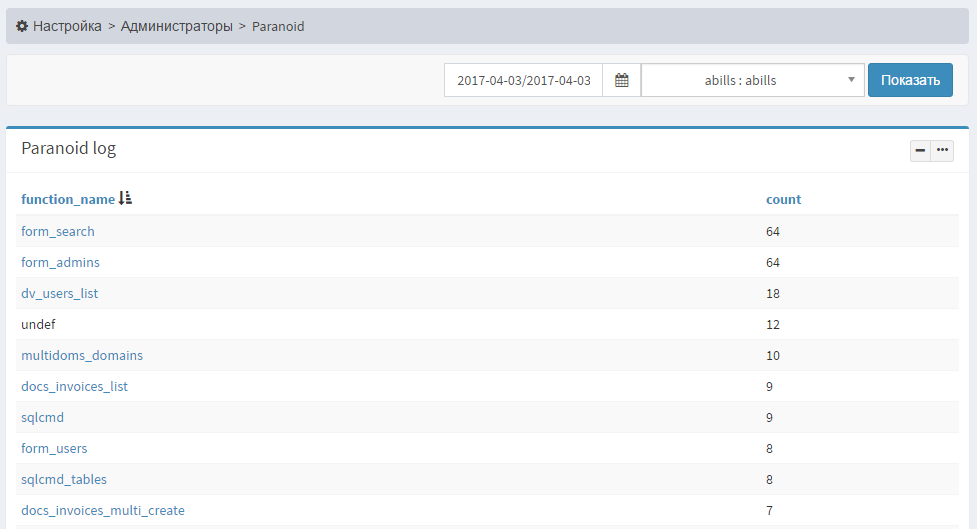The height and width of the screenshot is (529, 977).
Task: Click count value 8 in form_users row
Action: [770, 449]
